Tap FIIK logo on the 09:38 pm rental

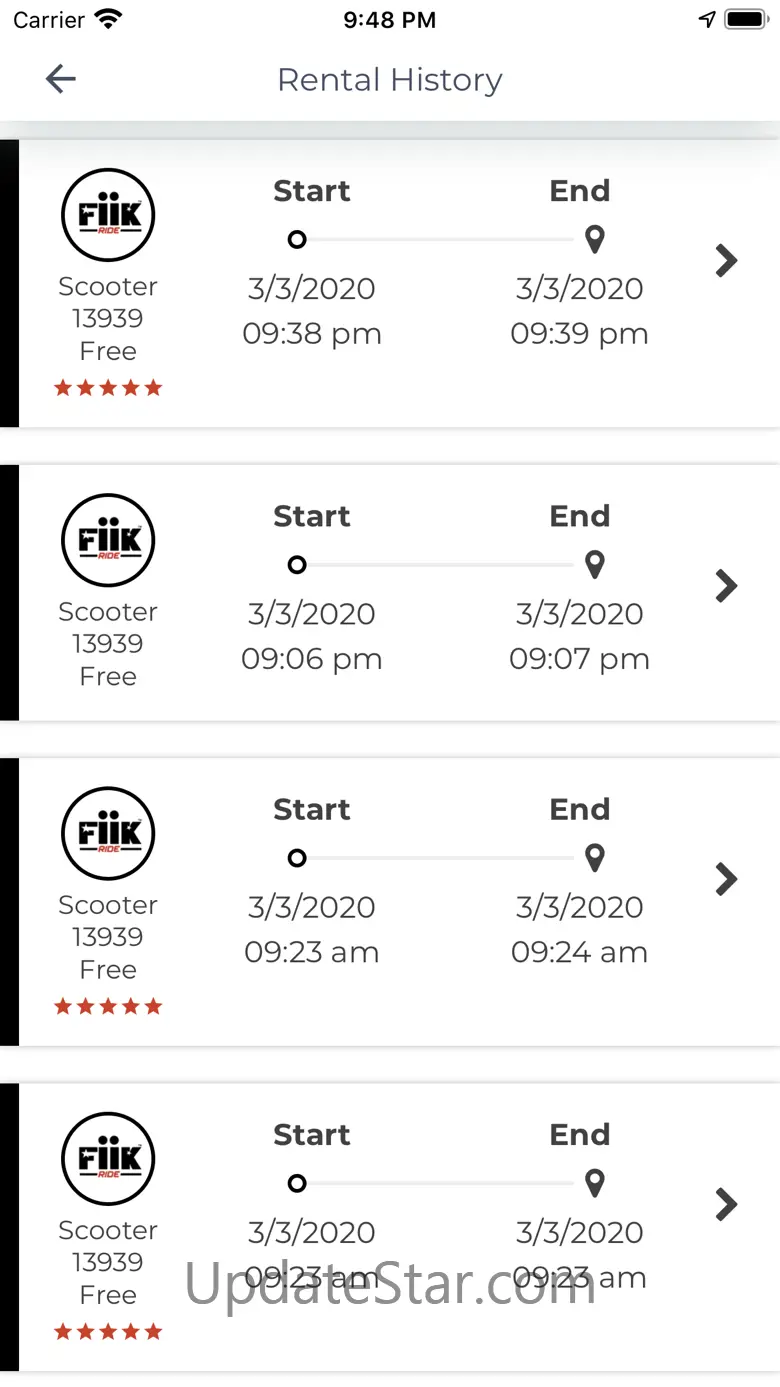click(x=108, y=215)
